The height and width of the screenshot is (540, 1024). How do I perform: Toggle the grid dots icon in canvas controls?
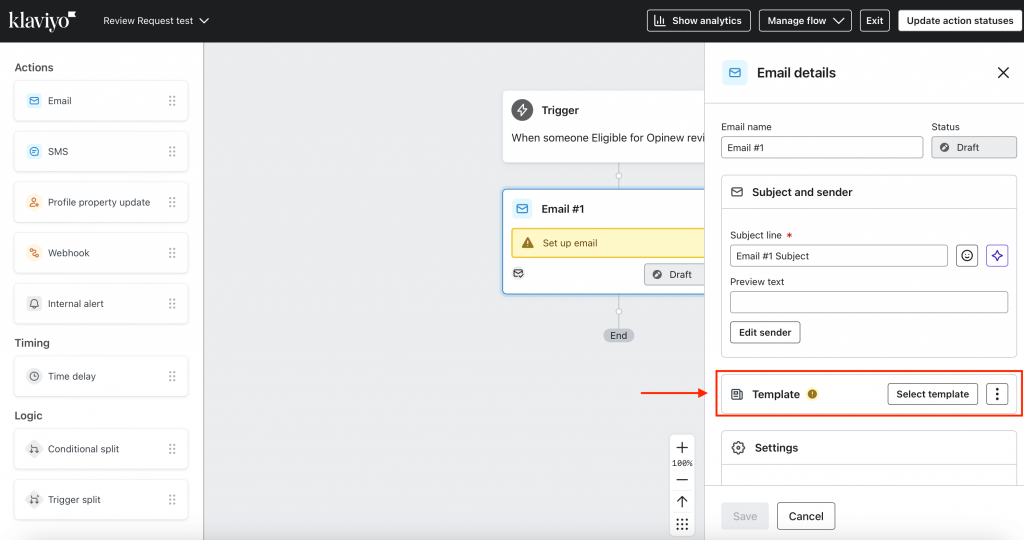point(682,524)
